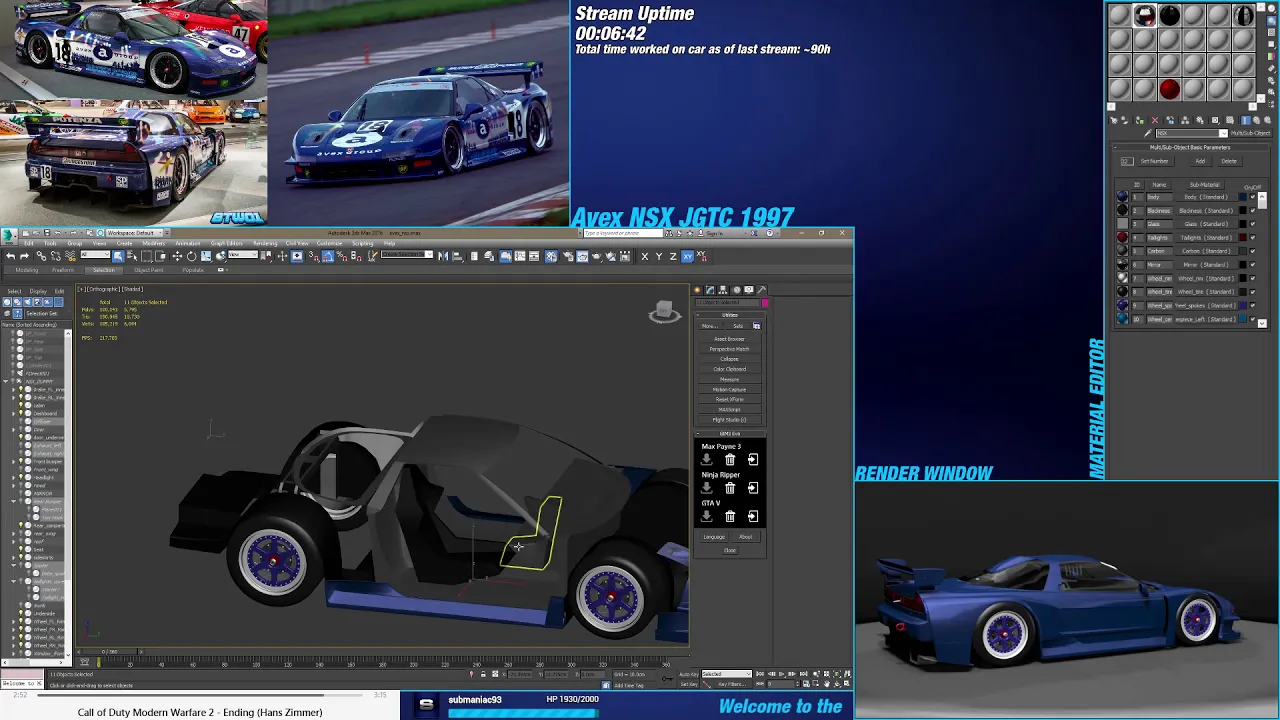Viewport: 1280px width, 720px height.
Task: Choose the Select and Move tool
Action: 177,256
